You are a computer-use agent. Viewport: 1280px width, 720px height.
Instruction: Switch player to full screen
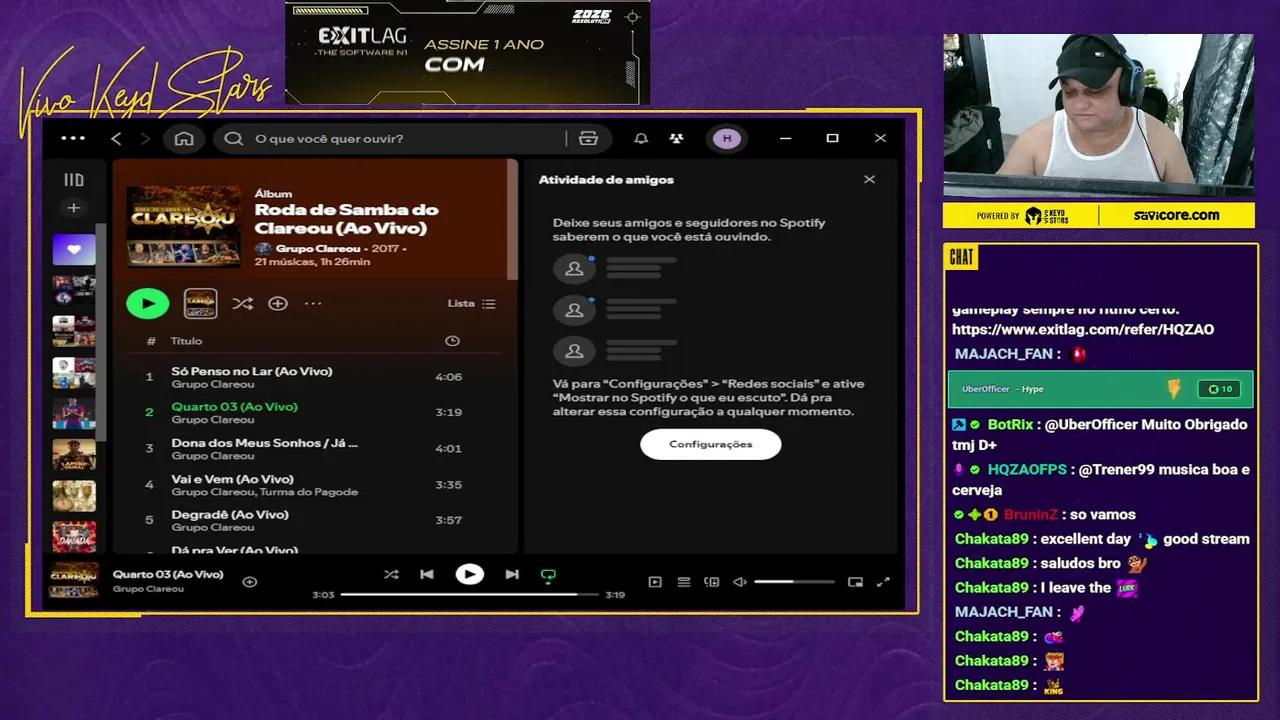(x=883, y=581)
